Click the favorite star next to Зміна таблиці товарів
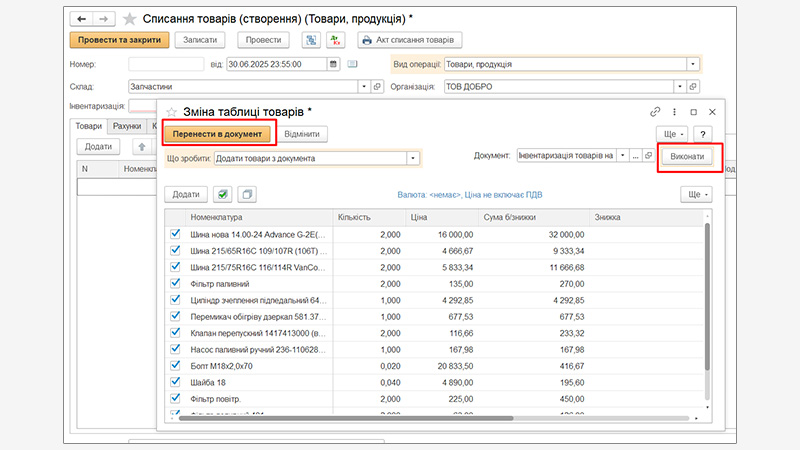Screen dimensions: 800x450 [x=172, y=111]
